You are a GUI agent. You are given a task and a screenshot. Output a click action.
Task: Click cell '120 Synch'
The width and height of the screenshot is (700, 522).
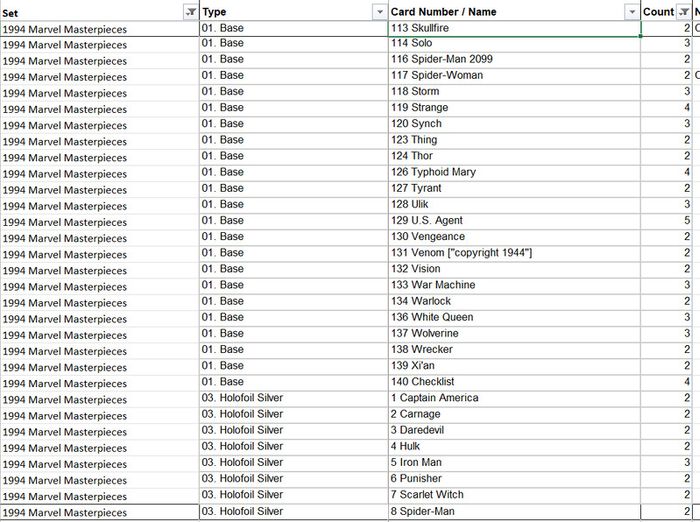(514, 124)
